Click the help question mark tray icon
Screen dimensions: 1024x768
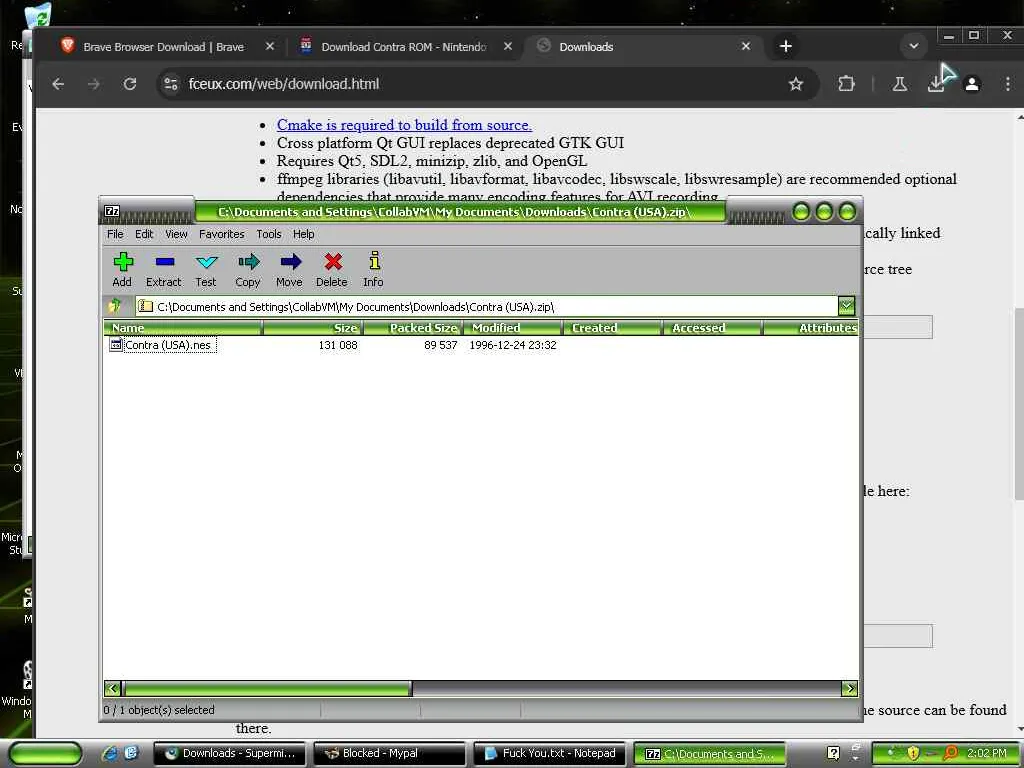click(x=833, y=753)
